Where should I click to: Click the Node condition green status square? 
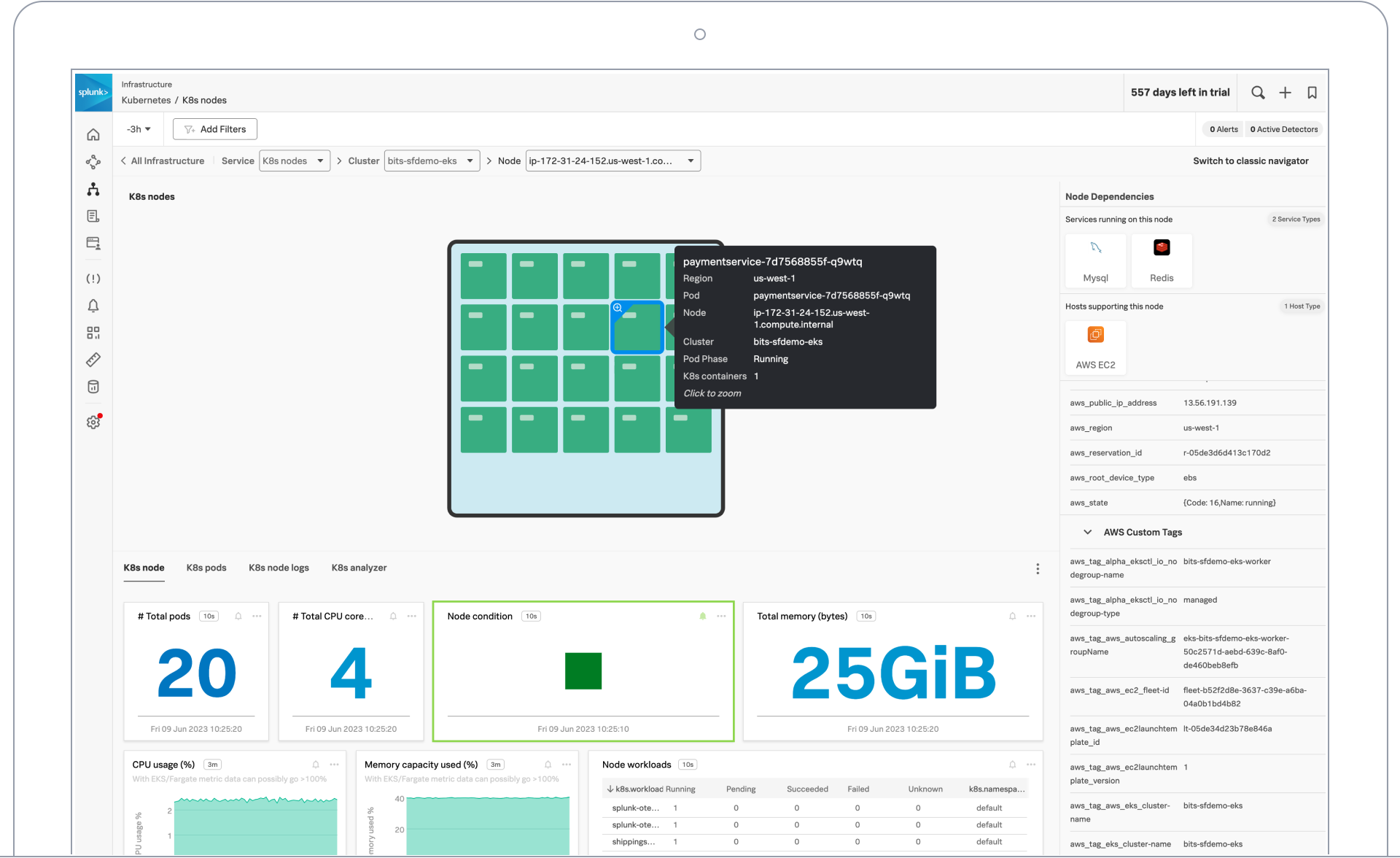tap(584, 670)
